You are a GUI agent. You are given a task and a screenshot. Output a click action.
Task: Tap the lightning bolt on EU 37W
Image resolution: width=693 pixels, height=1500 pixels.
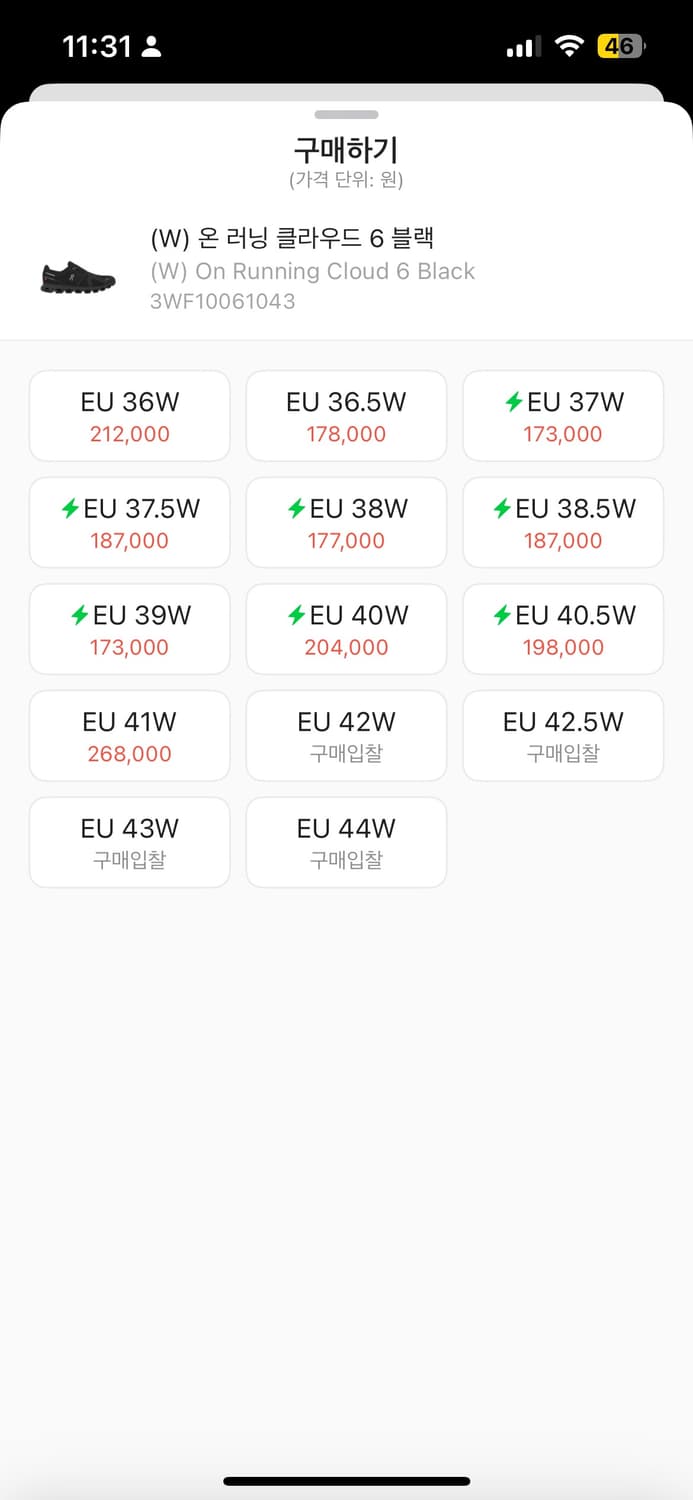pyautogui.click(x=514, y=402)
